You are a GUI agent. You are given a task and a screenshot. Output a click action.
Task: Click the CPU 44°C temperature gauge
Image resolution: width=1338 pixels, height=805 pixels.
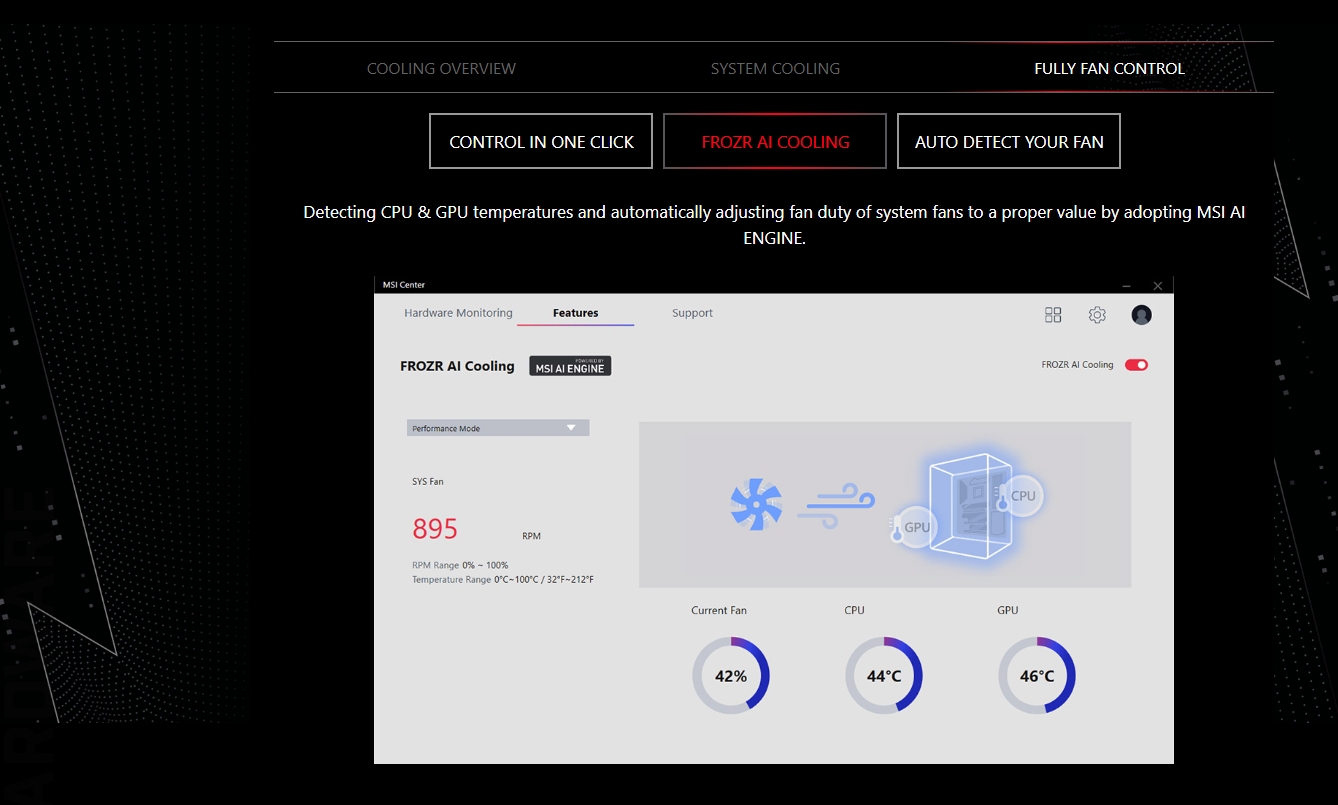coord(884,676)
